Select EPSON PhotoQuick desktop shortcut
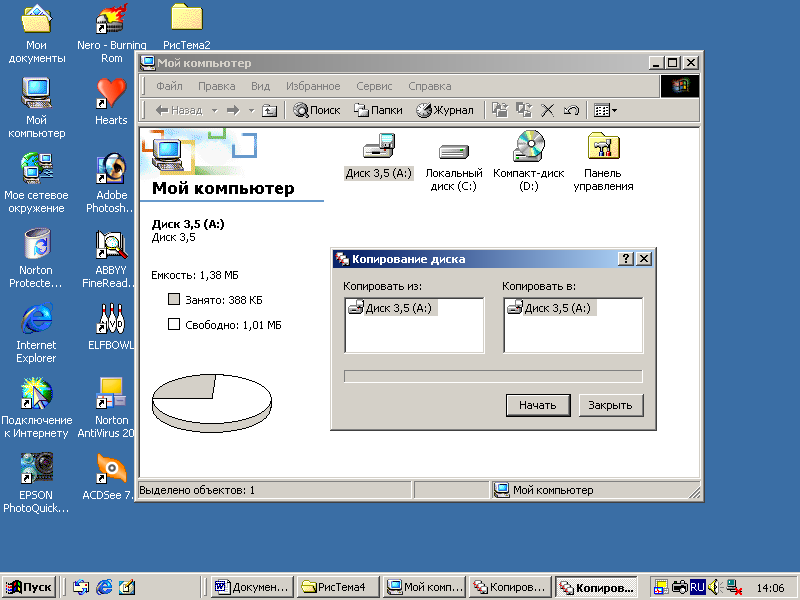Image resolution: width=800 pixels, height=600 pixels. [x=36, y=483]
